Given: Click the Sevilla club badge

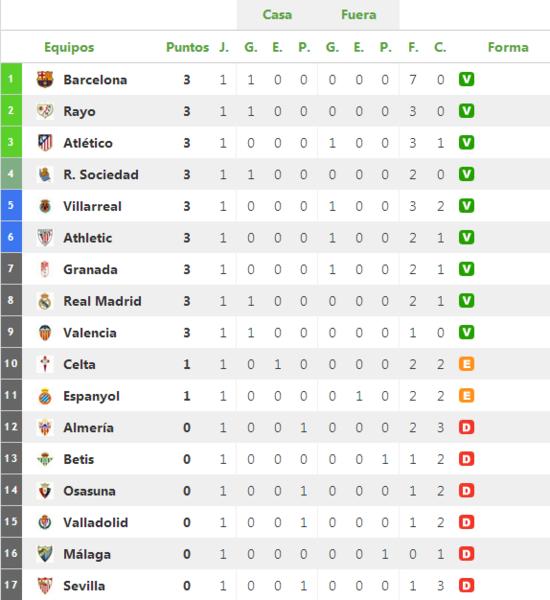Looking at the screenshot, I should click(x=45, y=585).
